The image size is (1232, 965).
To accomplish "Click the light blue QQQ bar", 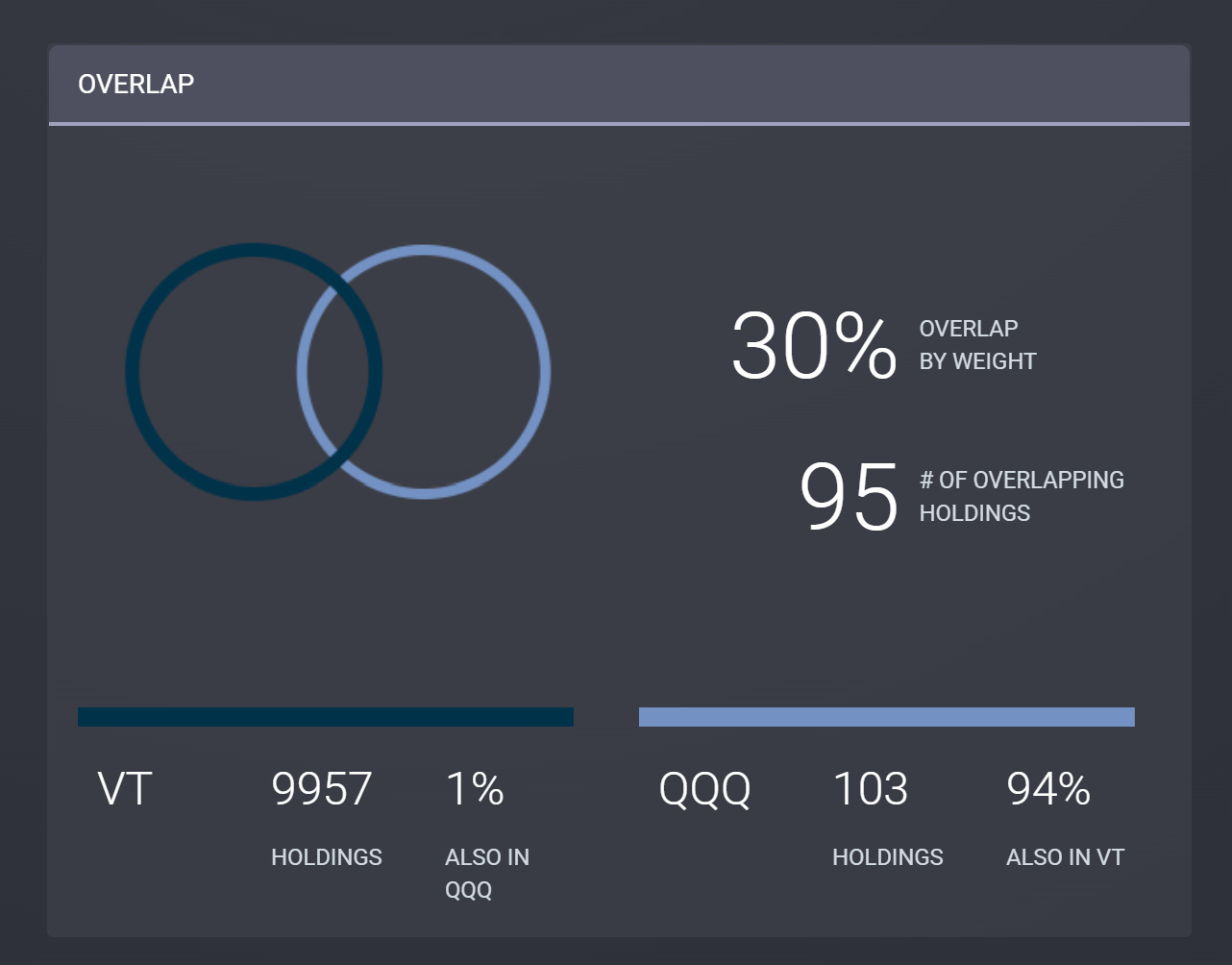I will (x=887, y=717).
